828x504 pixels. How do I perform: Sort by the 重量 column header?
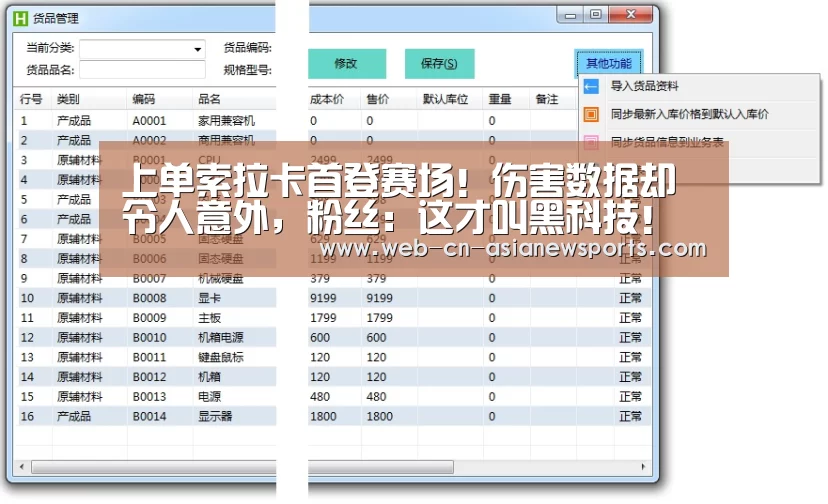(x=500, y=99)
